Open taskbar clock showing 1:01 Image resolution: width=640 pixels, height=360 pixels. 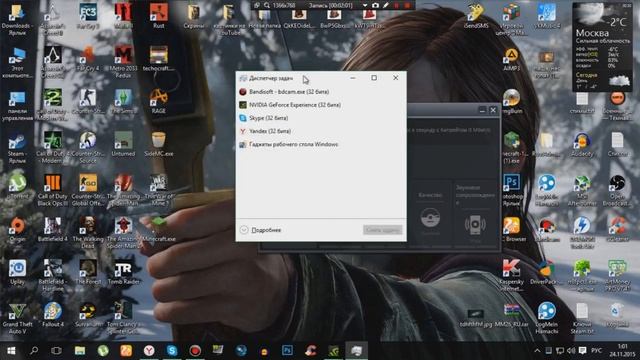622,351
